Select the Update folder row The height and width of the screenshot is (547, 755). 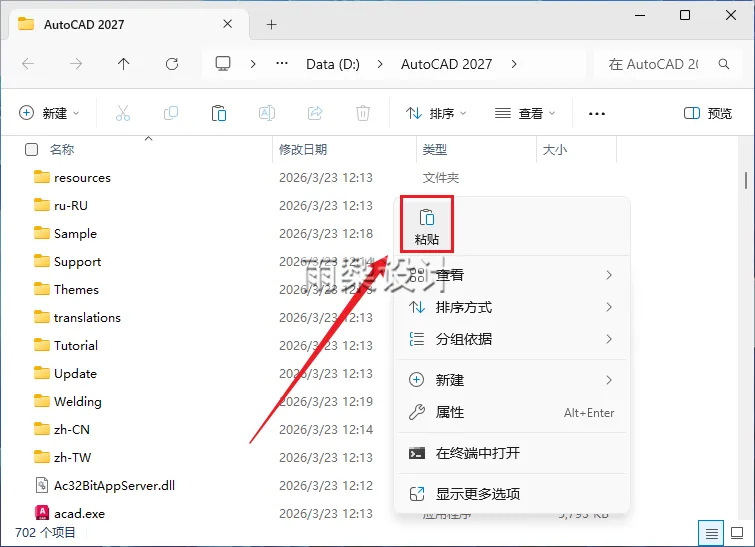pos(65,373)
